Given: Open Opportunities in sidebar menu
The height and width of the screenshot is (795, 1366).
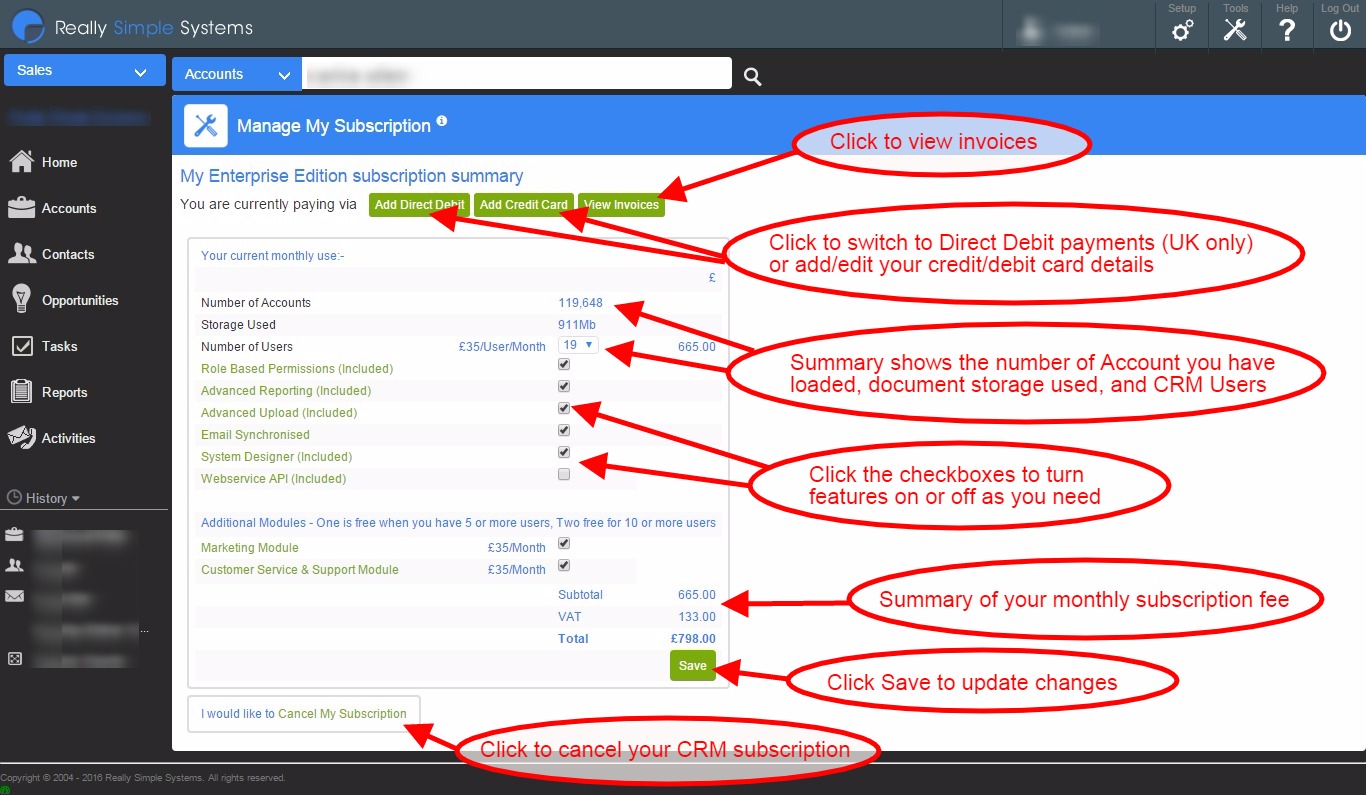Looking at the screenshot, I should tap(80, 300).
